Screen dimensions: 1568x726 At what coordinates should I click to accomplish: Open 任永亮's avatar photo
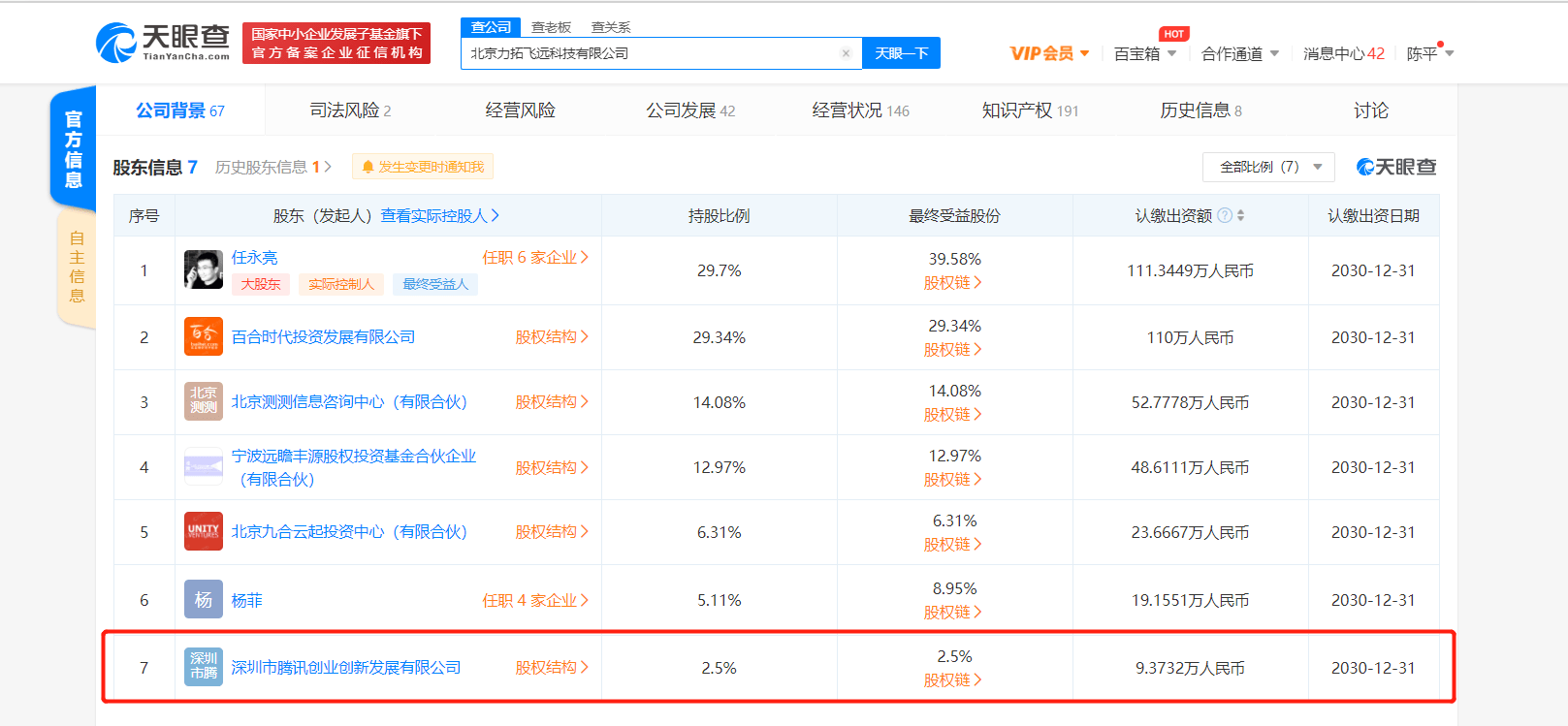click(204, 269)
